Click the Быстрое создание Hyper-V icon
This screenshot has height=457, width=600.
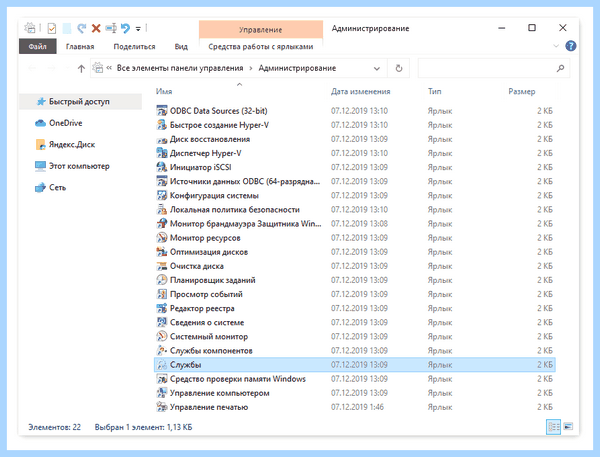click(x=162, y=125)
